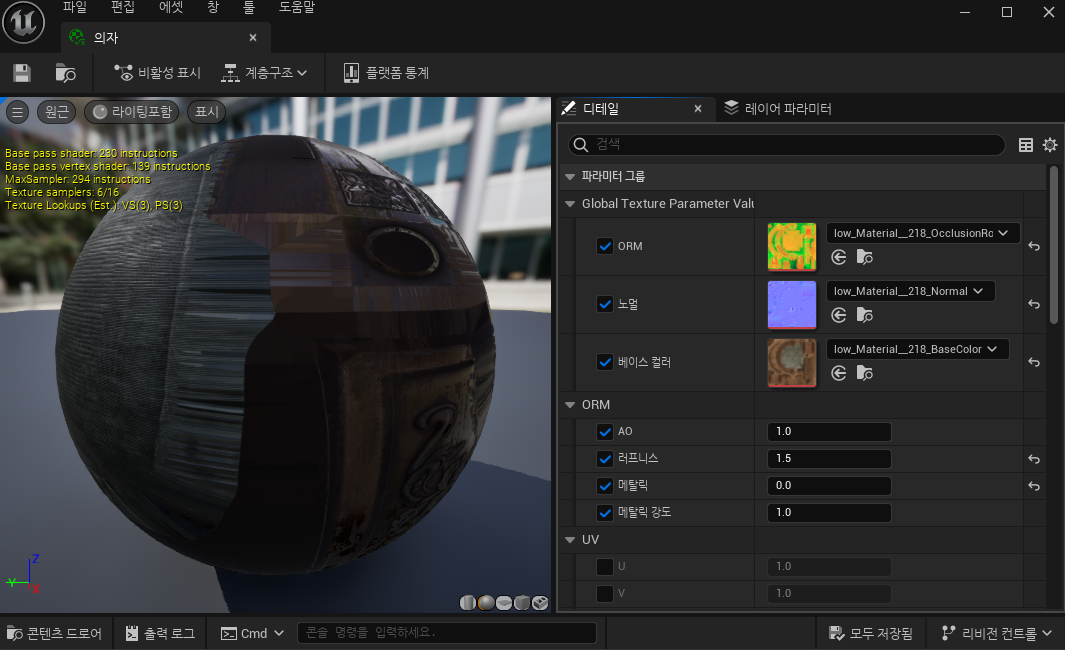Image resolution: width=1065 pixels, height=650 pixels.
Task: Open the viewport hamburger options menu
Action: [17, 112]
